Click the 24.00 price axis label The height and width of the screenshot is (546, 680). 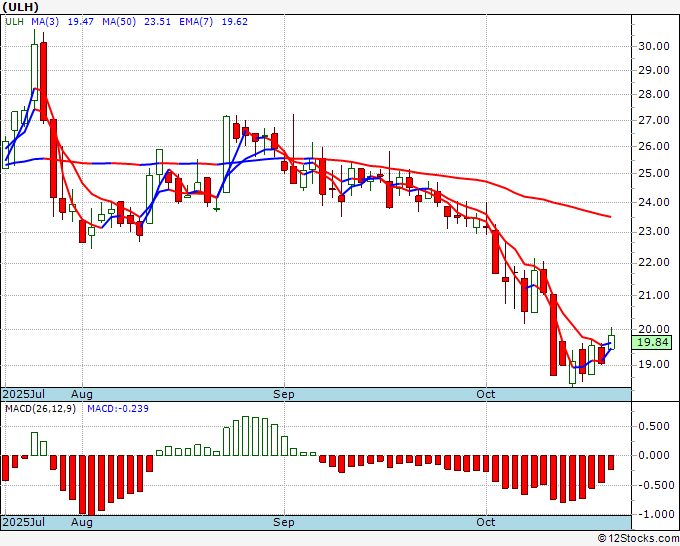pos(654,202)
